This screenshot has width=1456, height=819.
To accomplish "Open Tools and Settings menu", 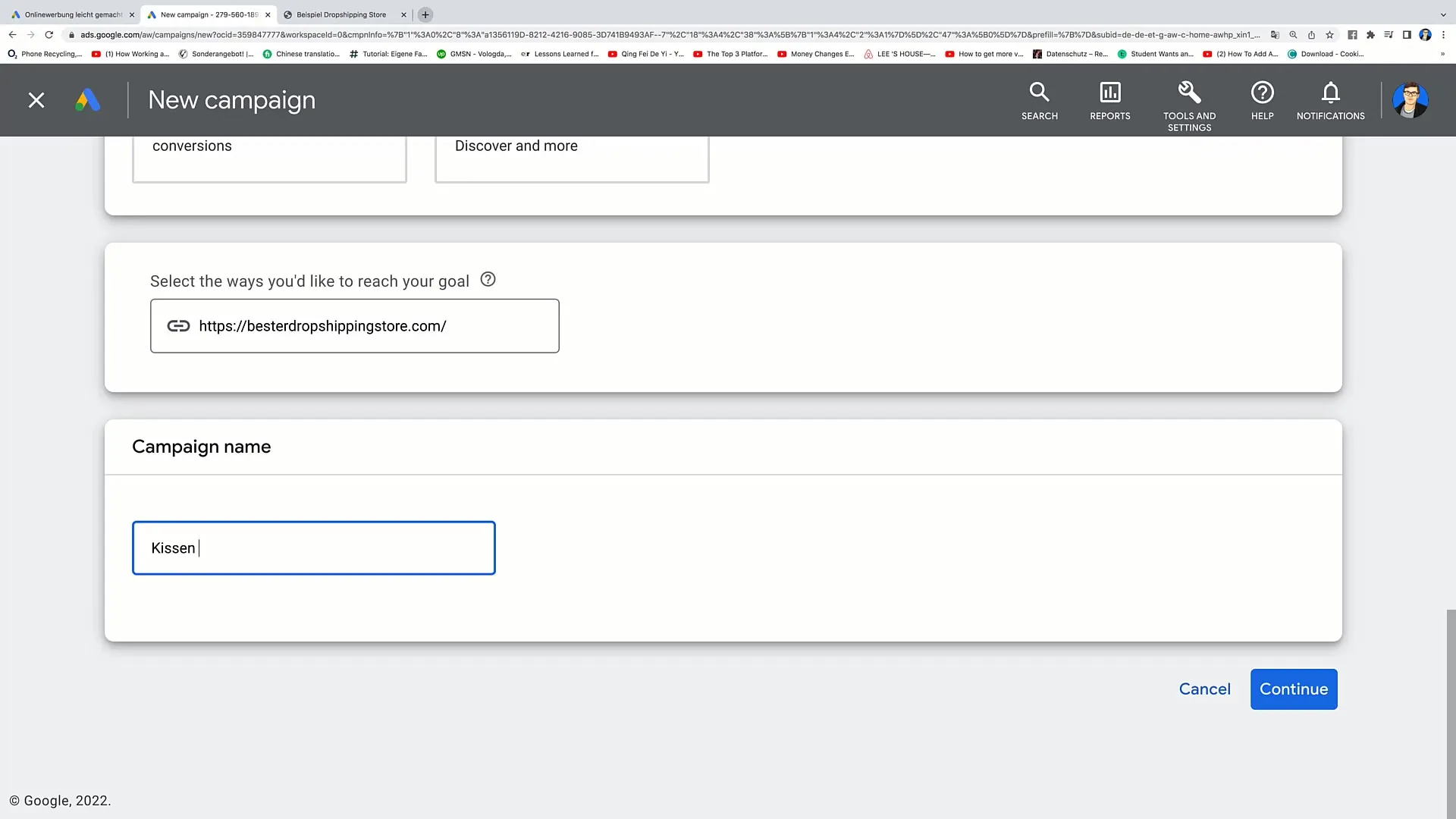I will point(1189,100).
